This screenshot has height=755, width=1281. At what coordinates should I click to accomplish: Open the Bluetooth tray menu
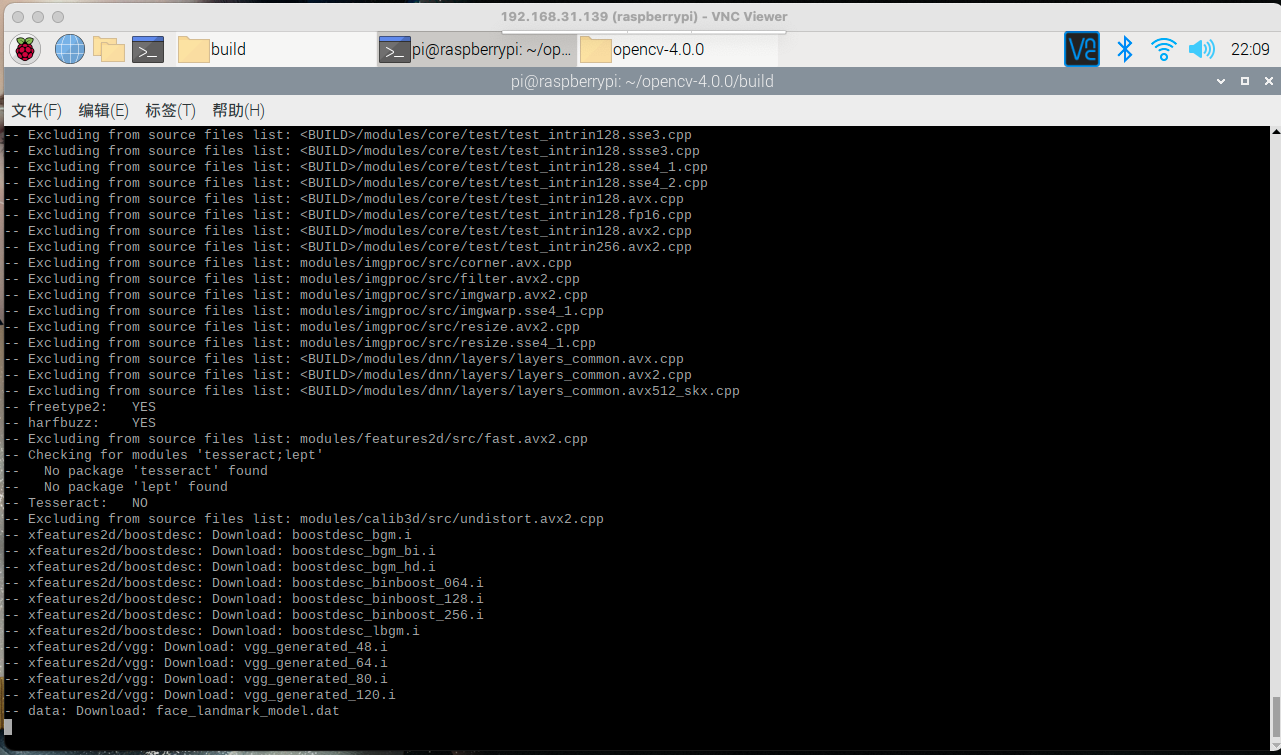[x=1124, y=49]
